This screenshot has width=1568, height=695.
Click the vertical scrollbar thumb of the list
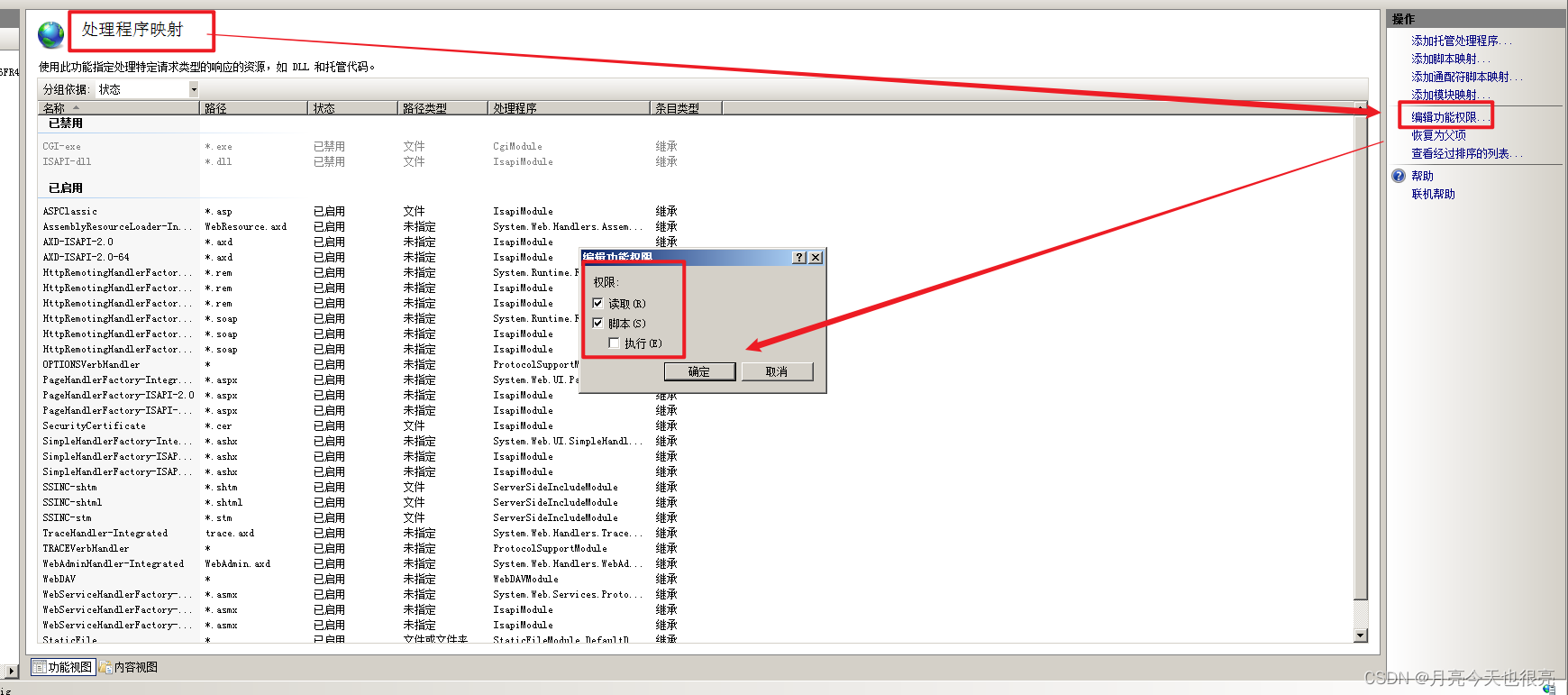[x=1361, y=357]
